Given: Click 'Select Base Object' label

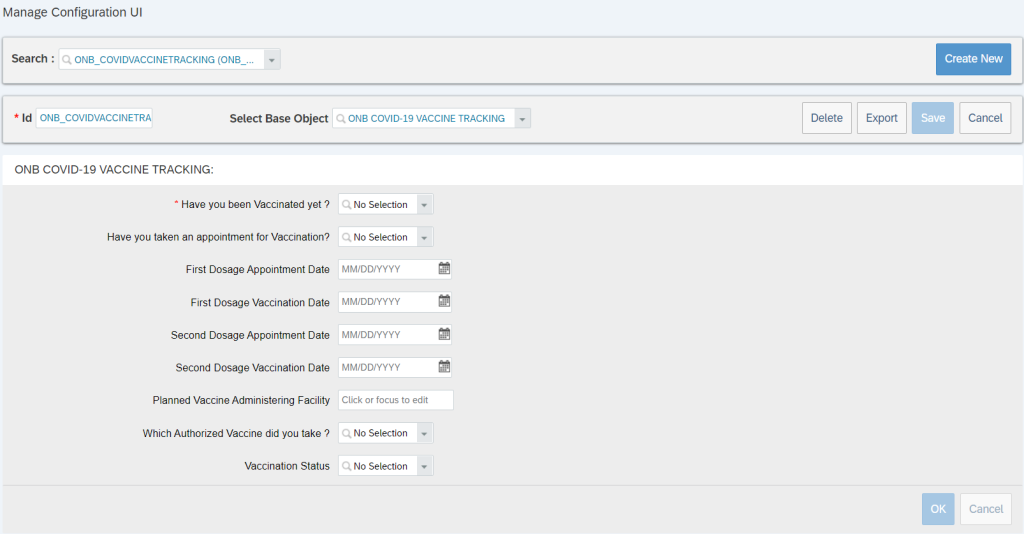Looking at the screenshot, I should [279, 118].
